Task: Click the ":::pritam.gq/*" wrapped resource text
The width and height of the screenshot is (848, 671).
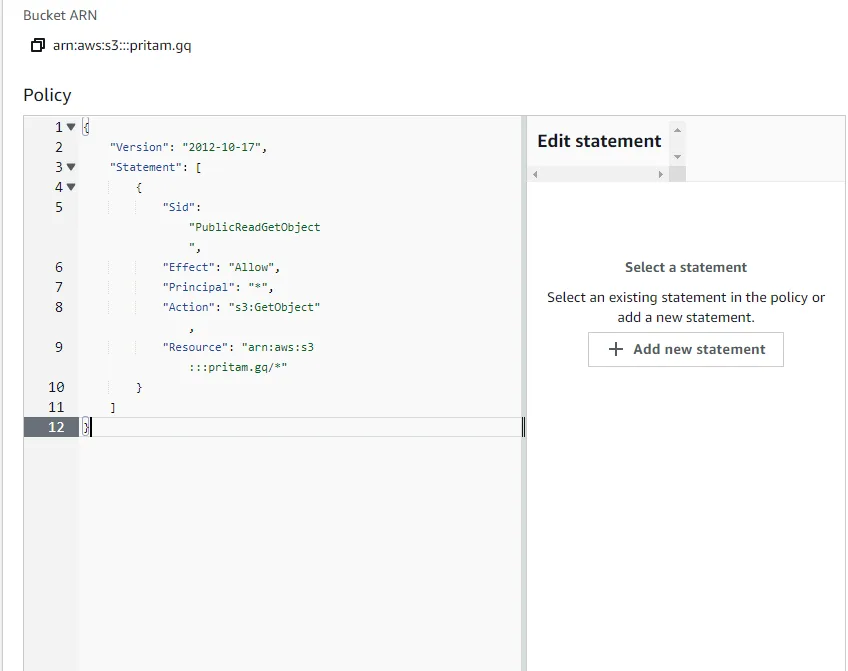Action: click(238, 367)
